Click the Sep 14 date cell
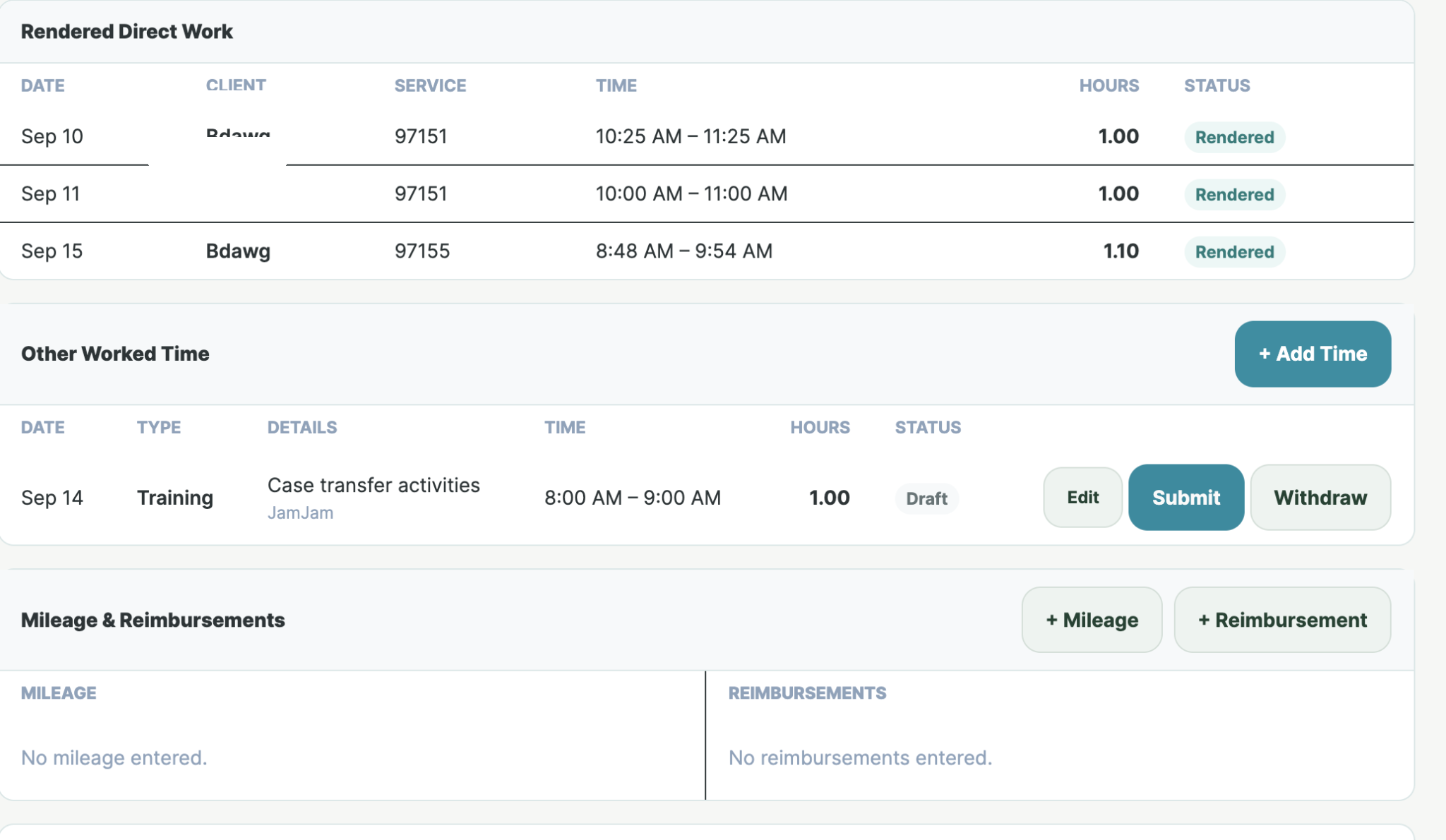Screen dimensions: 1446x840 click(52, 498)
